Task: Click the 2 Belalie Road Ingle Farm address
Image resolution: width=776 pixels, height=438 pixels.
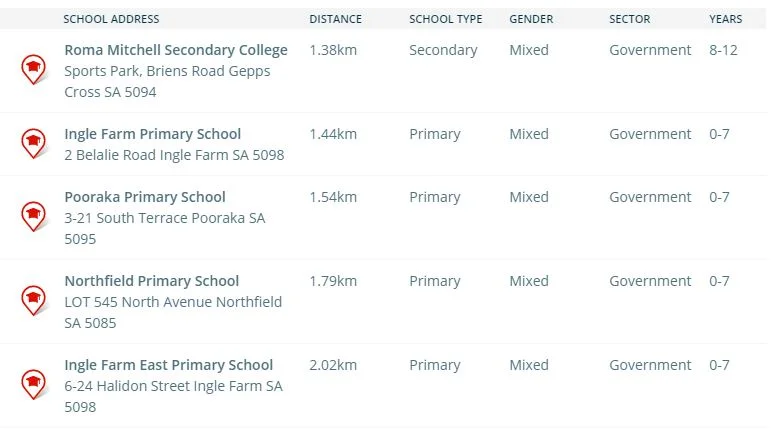Action: (x=174, y=155)
